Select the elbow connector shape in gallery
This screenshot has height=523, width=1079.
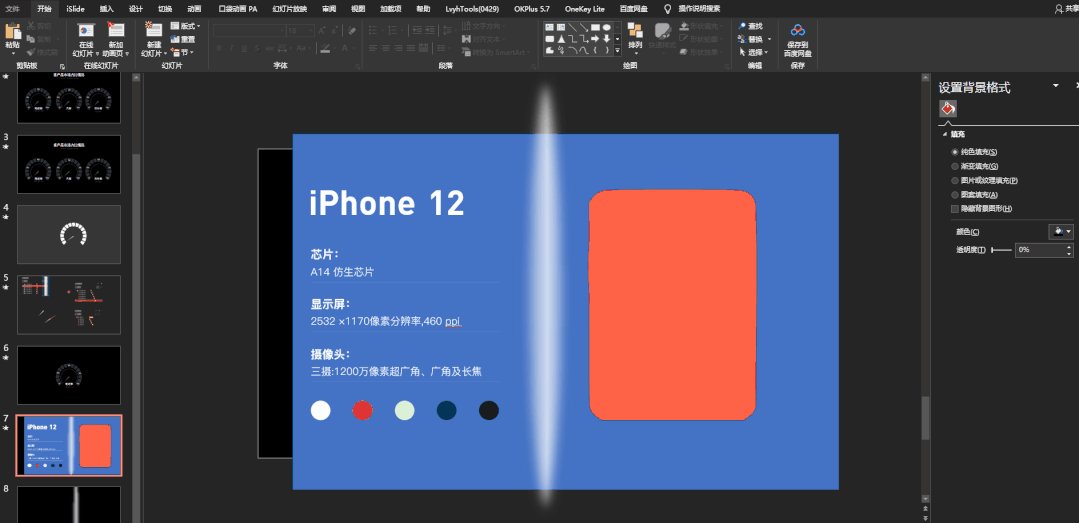coord(573,39)
